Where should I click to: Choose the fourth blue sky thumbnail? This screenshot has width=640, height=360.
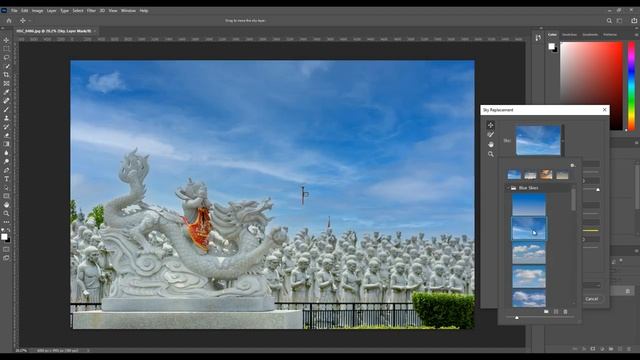(x=529, y=277)
